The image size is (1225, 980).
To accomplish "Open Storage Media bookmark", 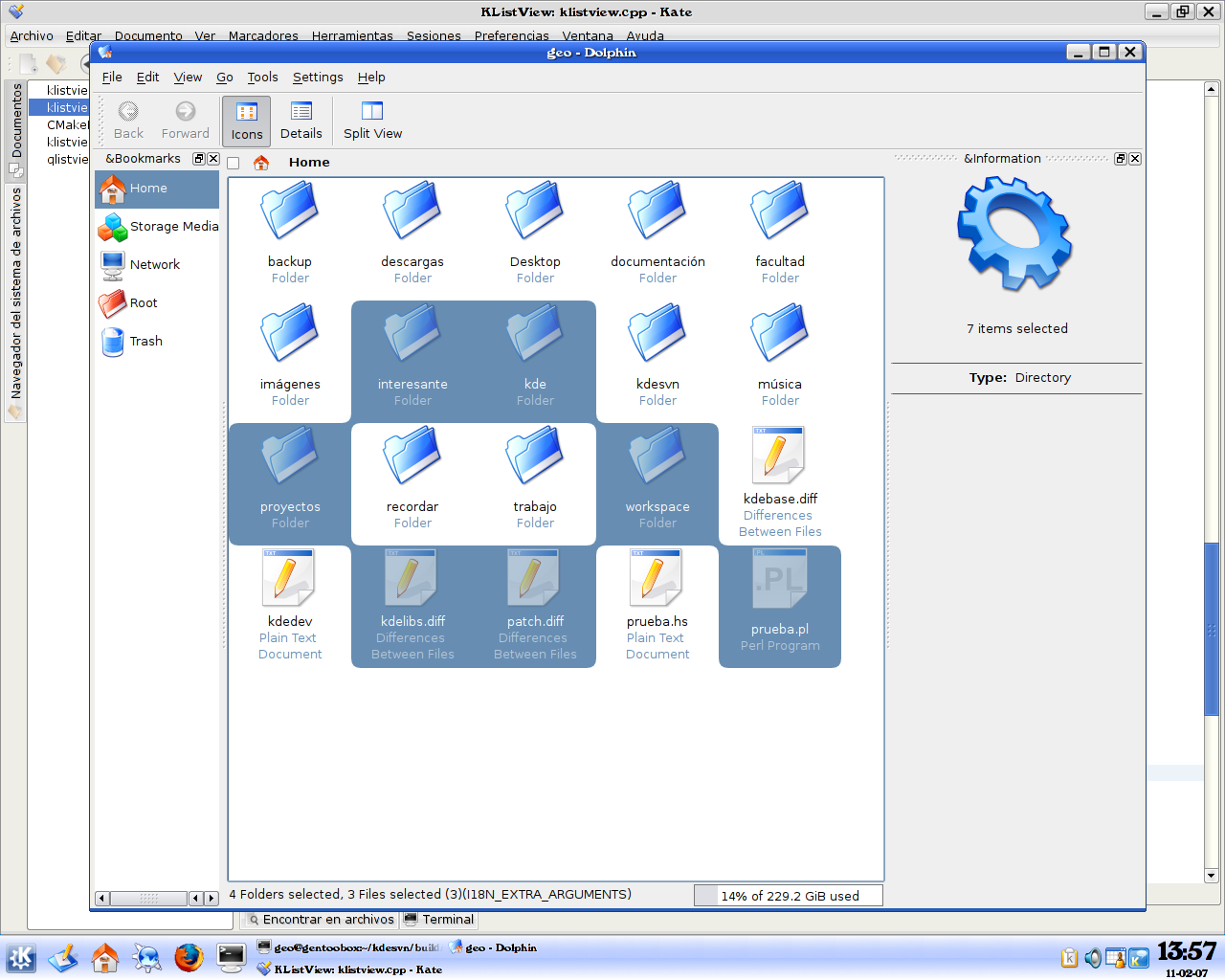I will 157,227.
